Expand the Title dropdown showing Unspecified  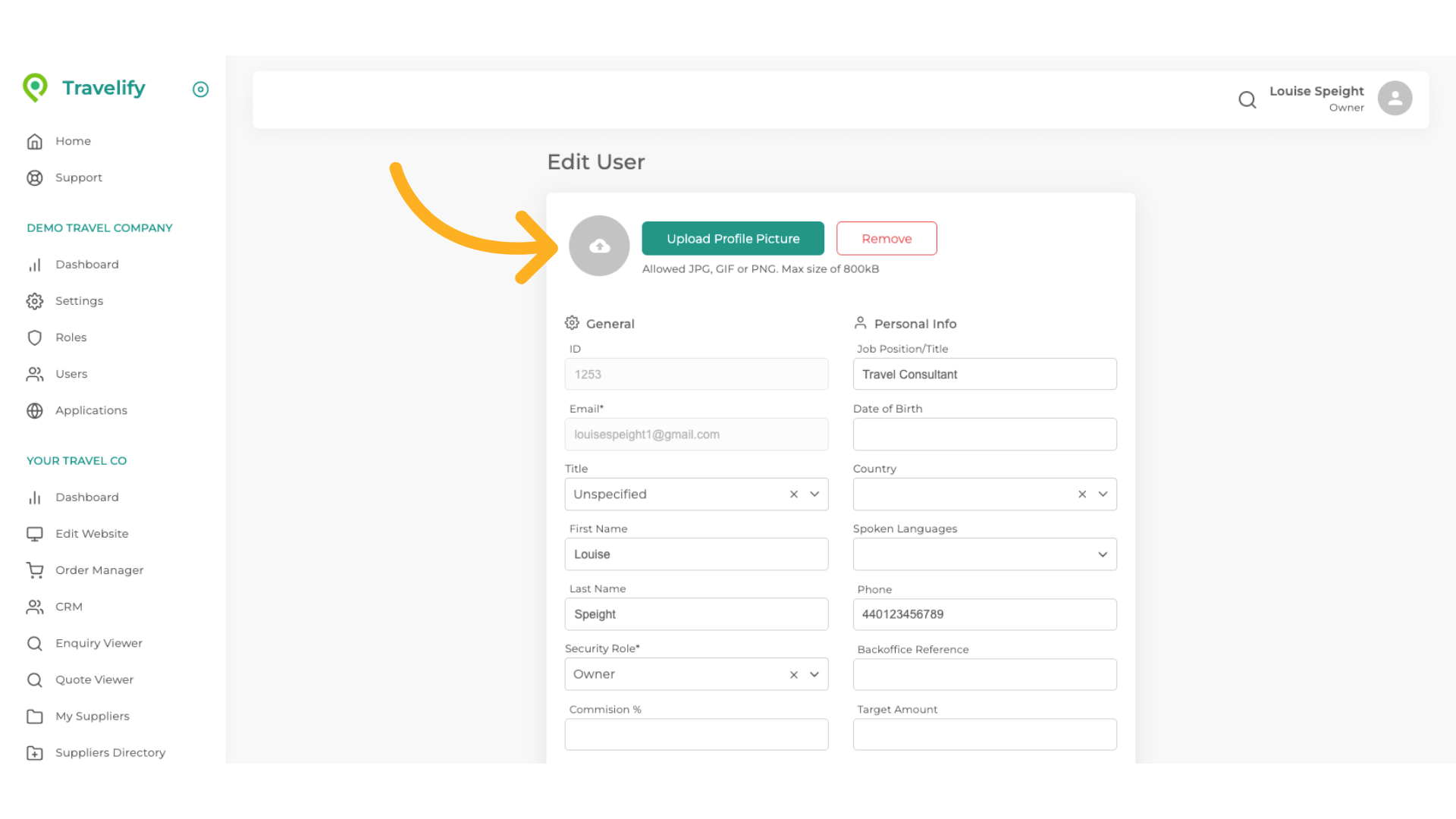pyautogui.click(x=814, y=494)
